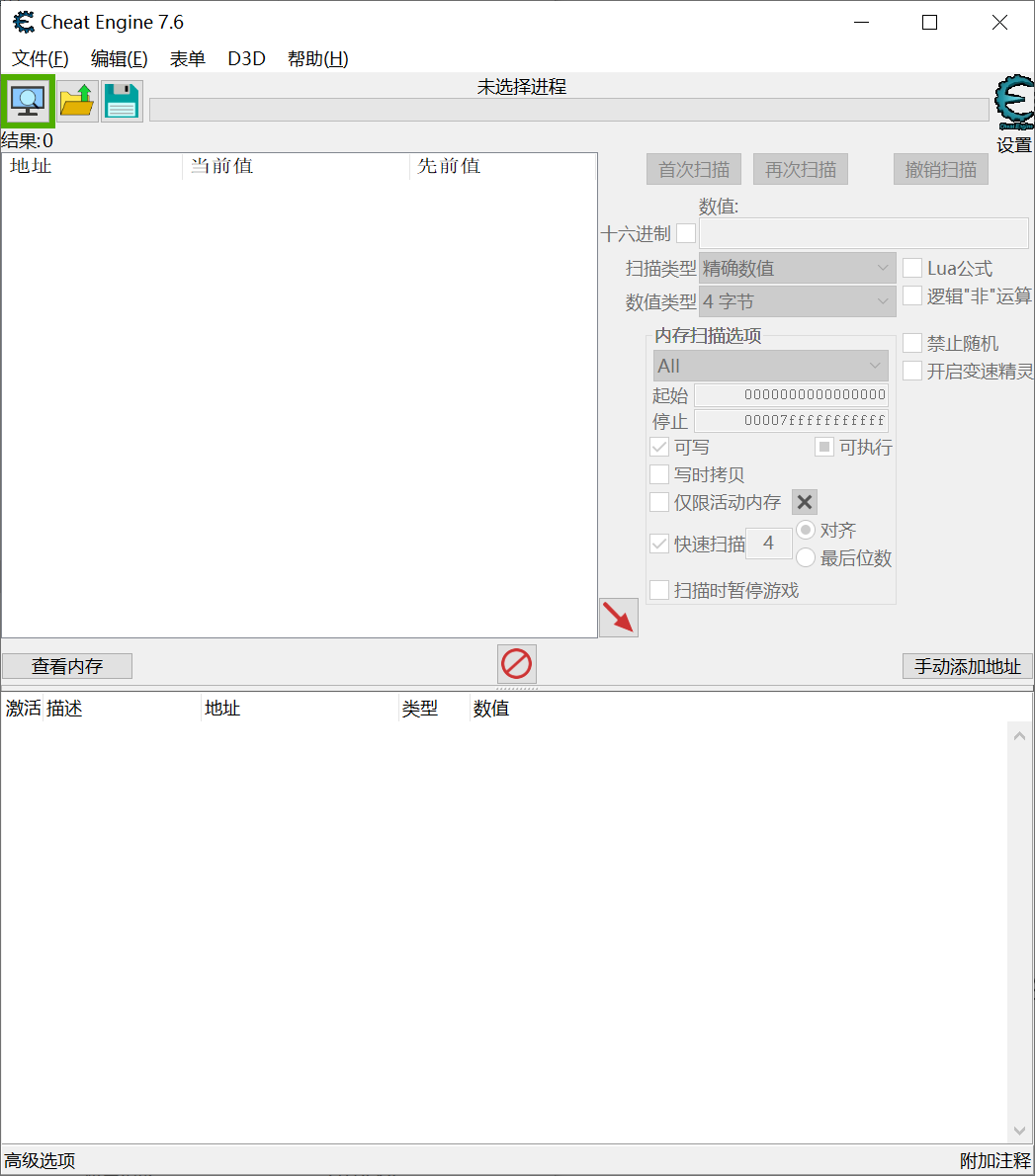Toggle the 可写 checkbox

[x=659, y=447]
